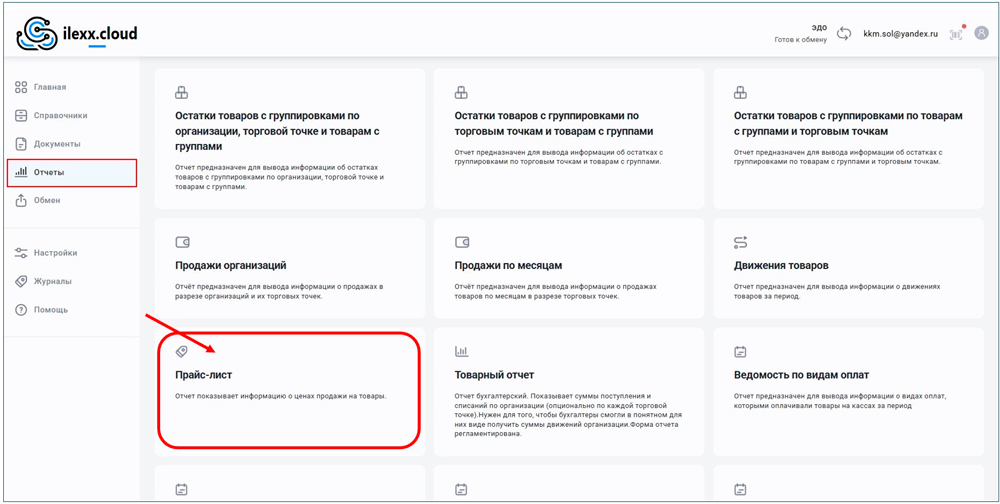Click the bar chart icon on Товарный отчет
The width and height of the screenshot is (1000, 504).
[x=461, y=351]
